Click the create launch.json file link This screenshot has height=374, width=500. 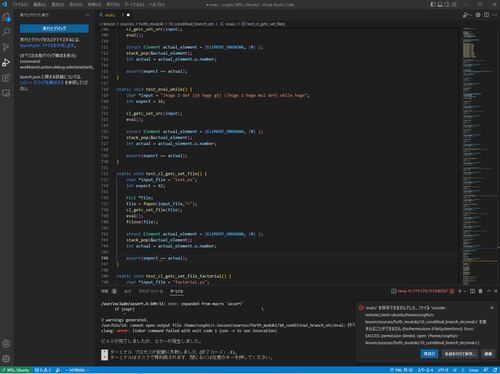tap(48, 45)
